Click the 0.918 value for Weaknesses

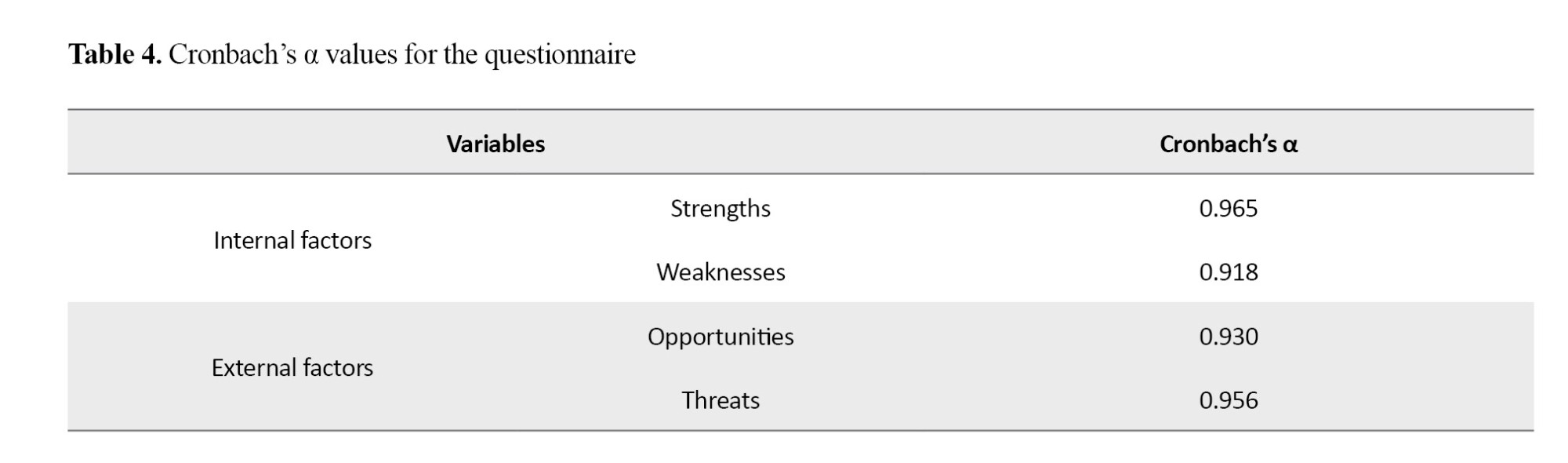[1228, 272]
